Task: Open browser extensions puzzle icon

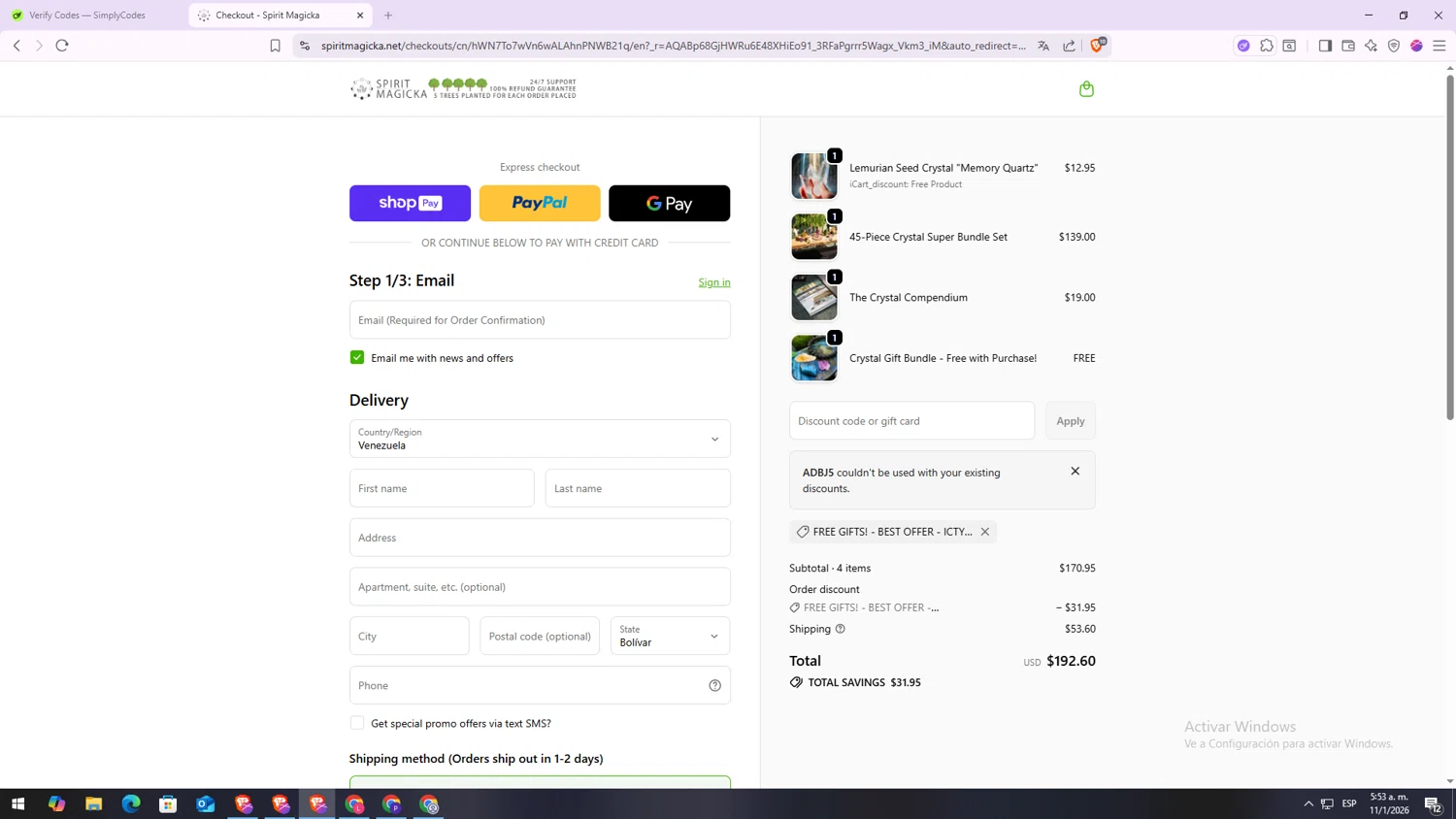Action: (1267, 46)
